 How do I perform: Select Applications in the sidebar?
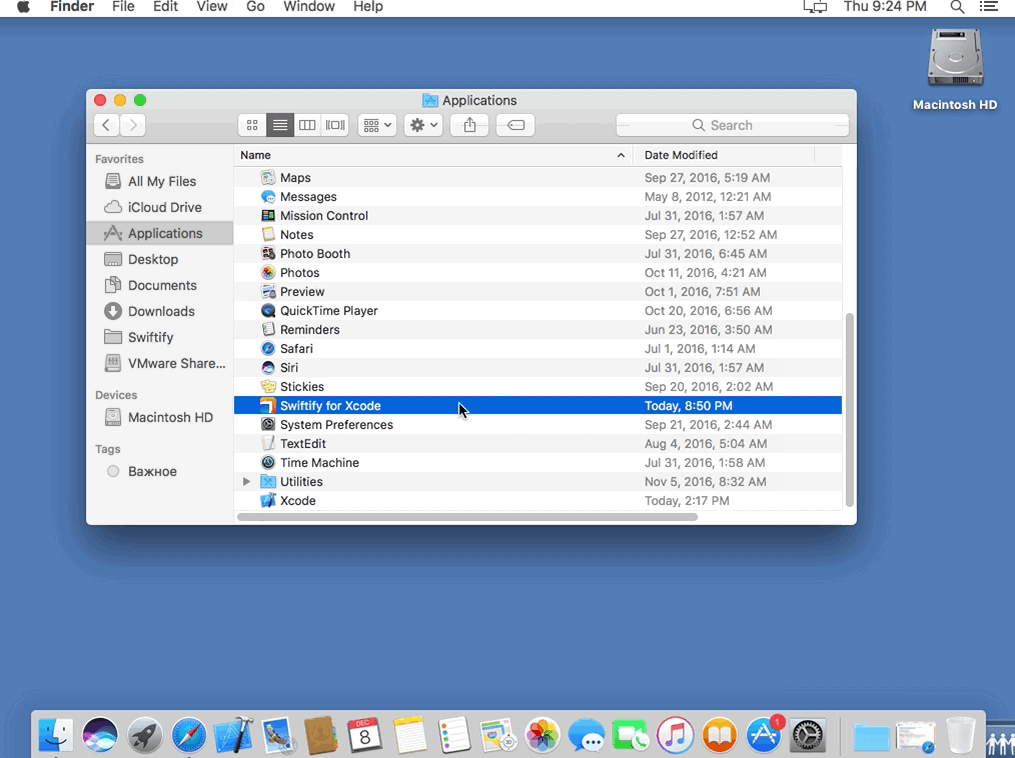[x=160, y=233]
